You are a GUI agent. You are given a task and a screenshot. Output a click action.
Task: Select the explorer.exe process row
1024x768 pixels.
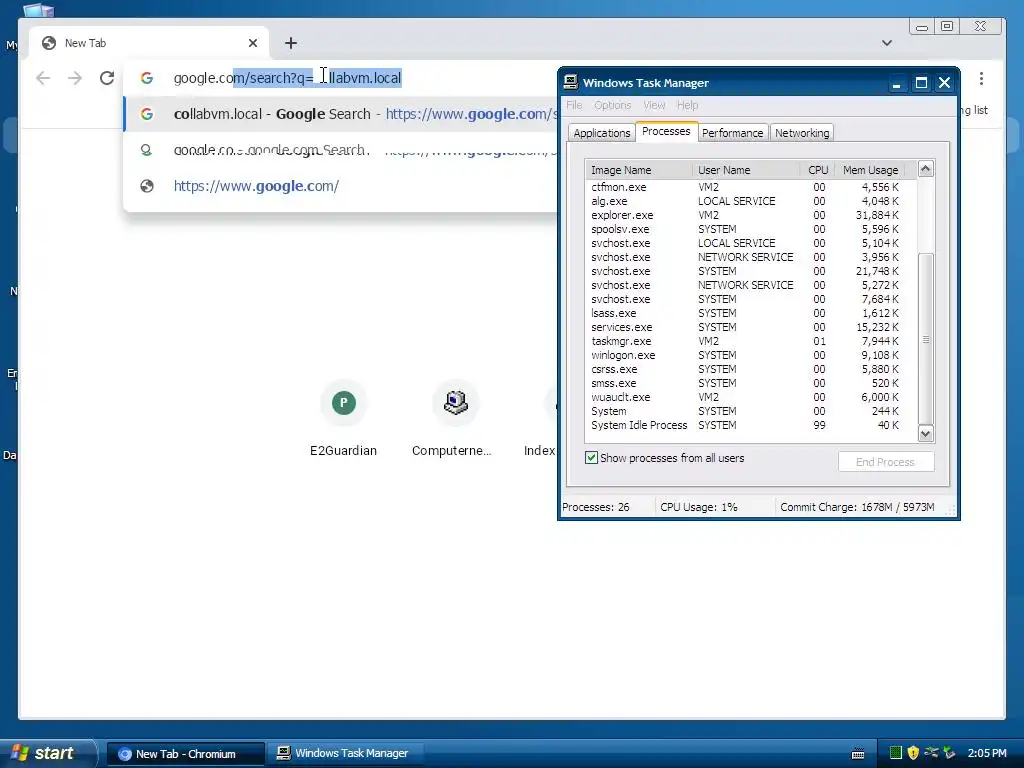tap(744, 215)
